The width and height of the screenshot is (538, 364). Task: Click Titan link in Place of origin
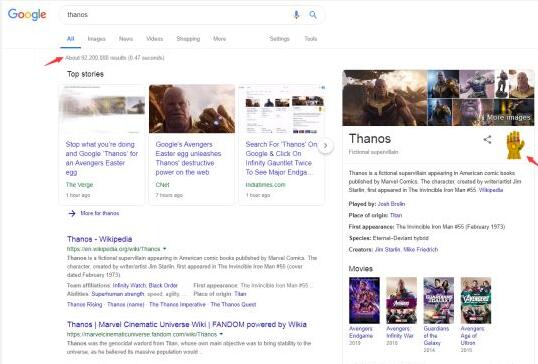click(396, 215)
